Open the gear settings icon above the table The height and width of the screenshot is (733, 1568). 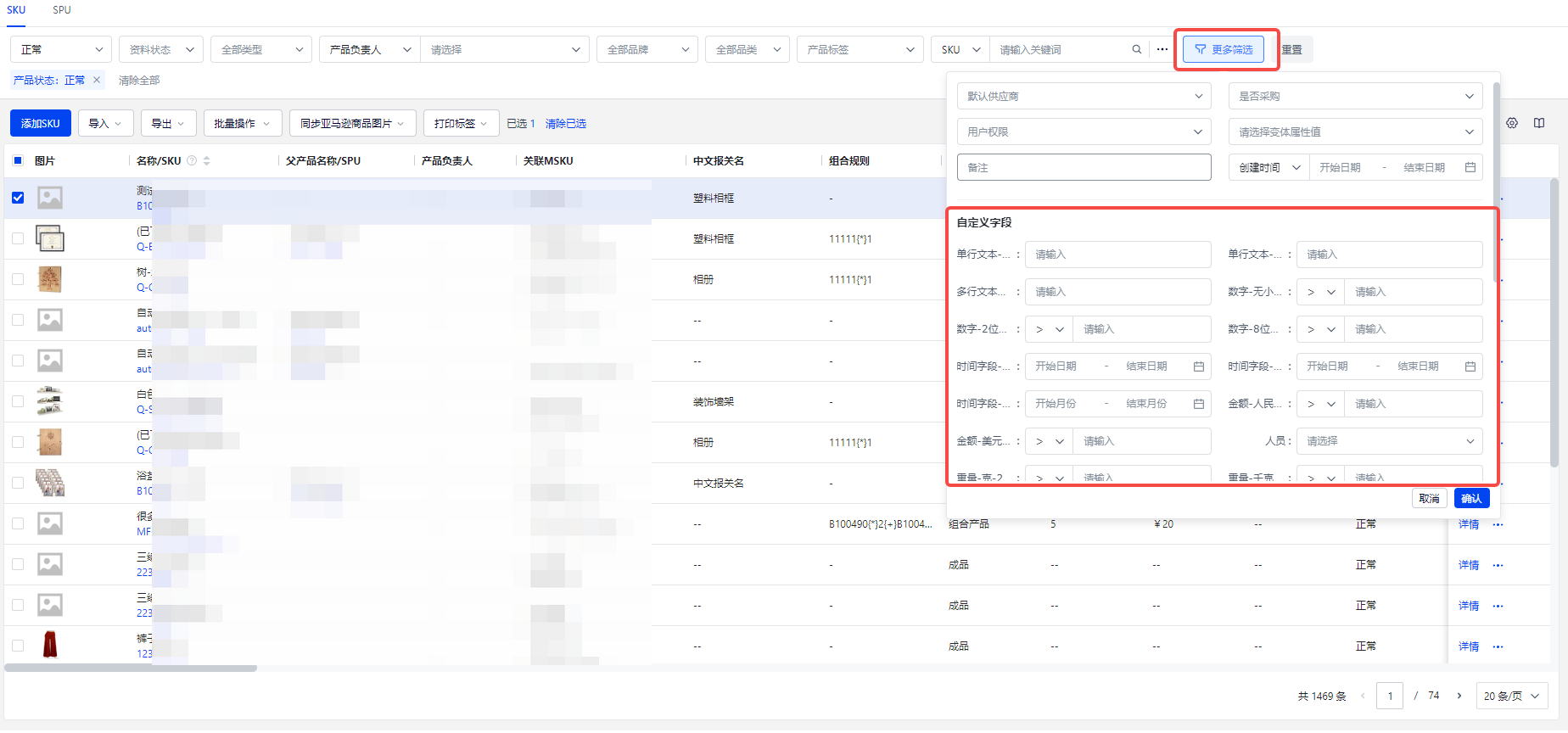click(1512, 123)
